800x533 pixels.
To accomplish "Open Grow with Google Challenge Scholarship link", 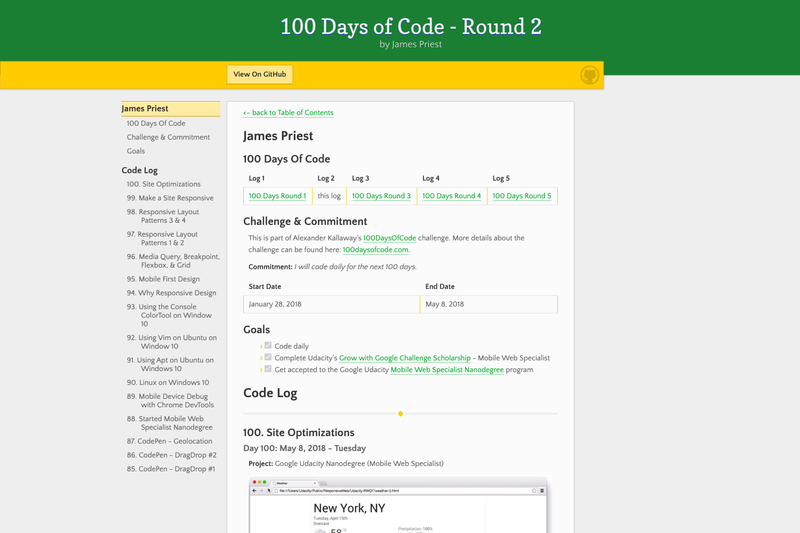I will pos(405,358).
